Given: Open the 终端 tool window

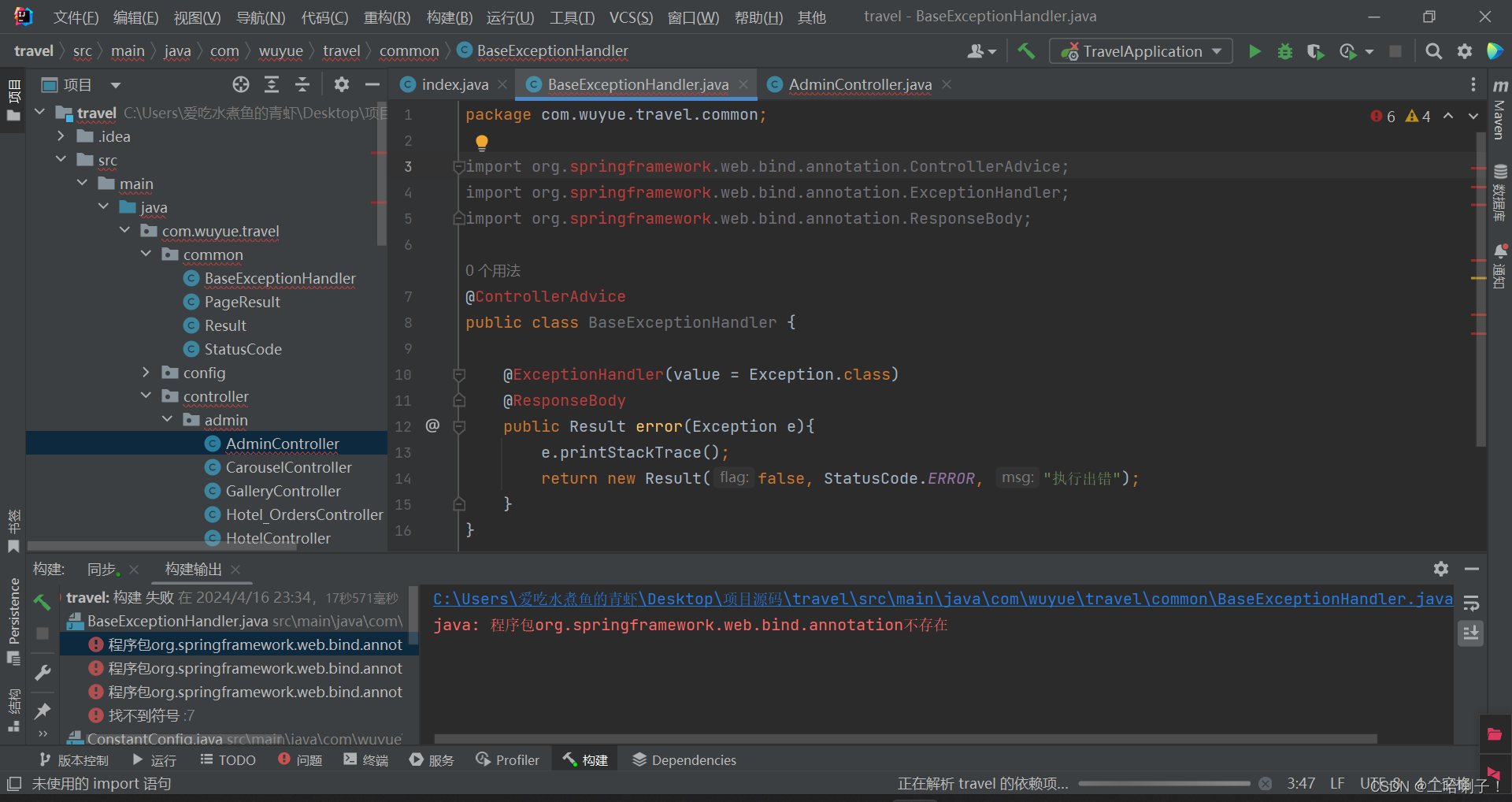Looking at the screenshot, I should click(366, 759).
